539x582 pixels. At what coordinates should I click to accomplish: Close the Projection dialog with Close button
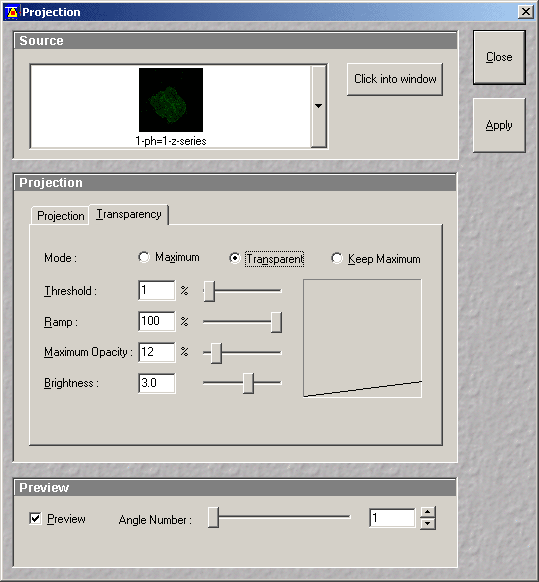(499, 57)
